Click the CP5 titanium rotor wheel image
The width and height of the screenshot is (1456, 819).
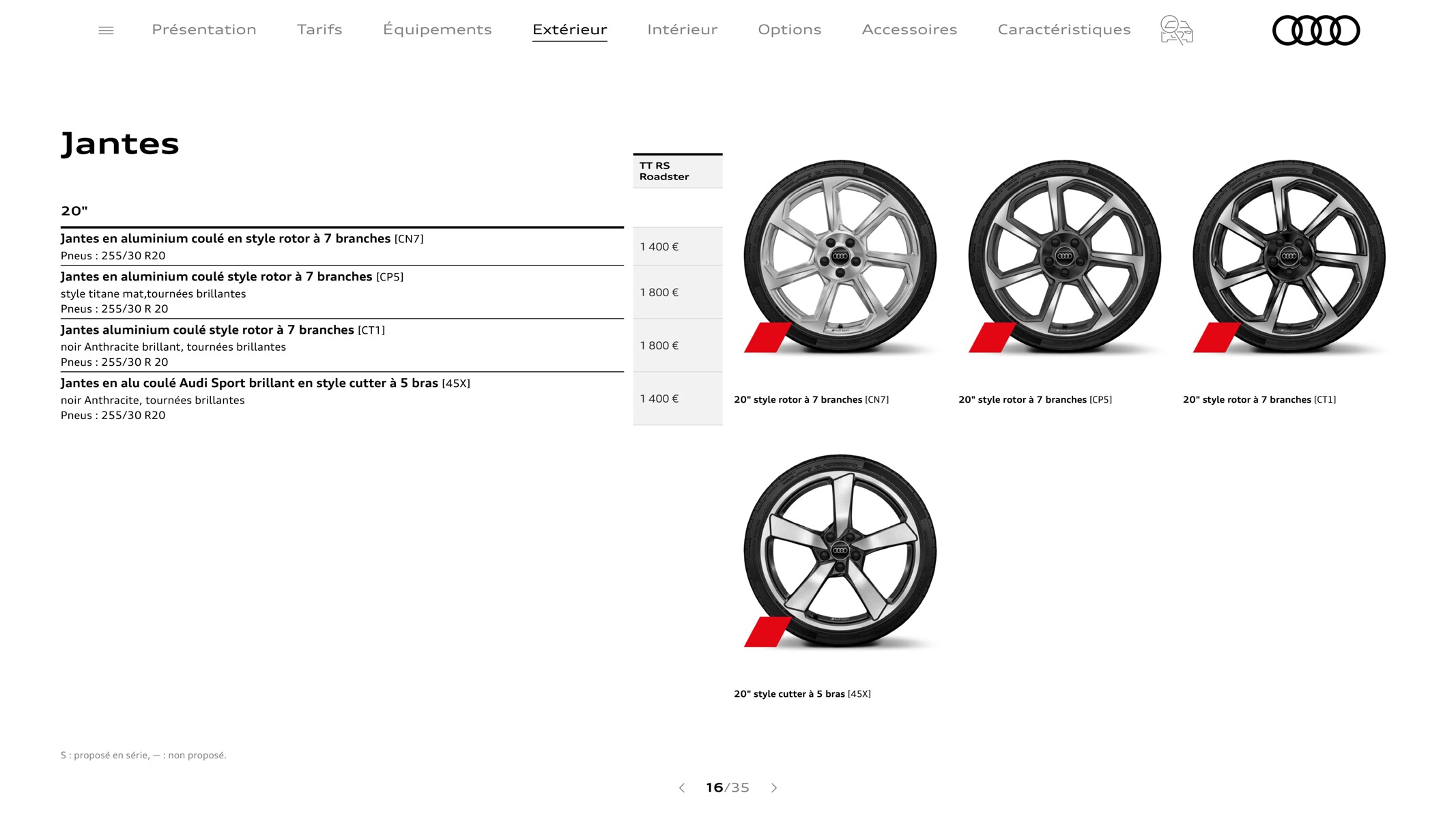pyautogui.click(x=1064, y=257)
